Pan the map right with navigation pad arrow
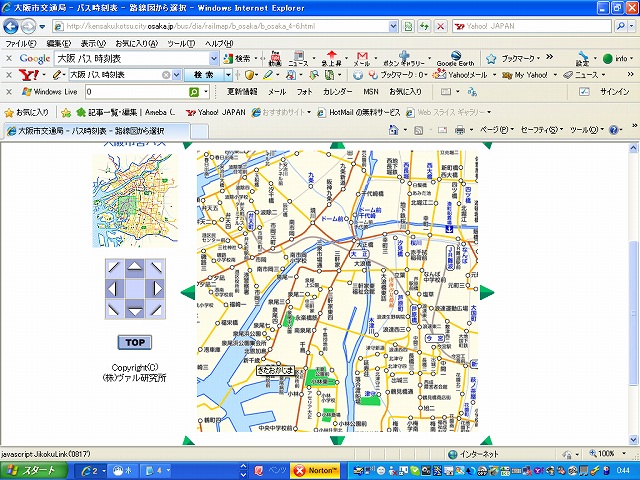This screenshot has height=480, width=640. tap(157, 288)
